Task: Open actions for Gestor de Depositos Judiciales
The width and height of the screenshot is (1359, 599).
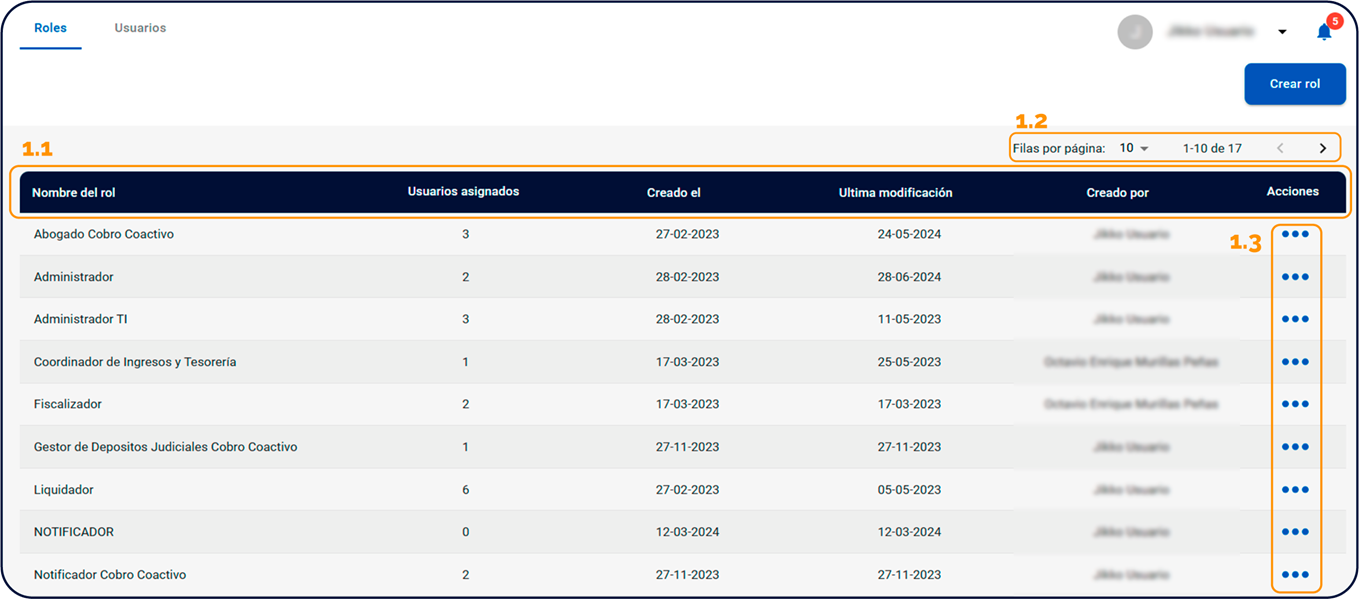Action: click(1294, 447)
